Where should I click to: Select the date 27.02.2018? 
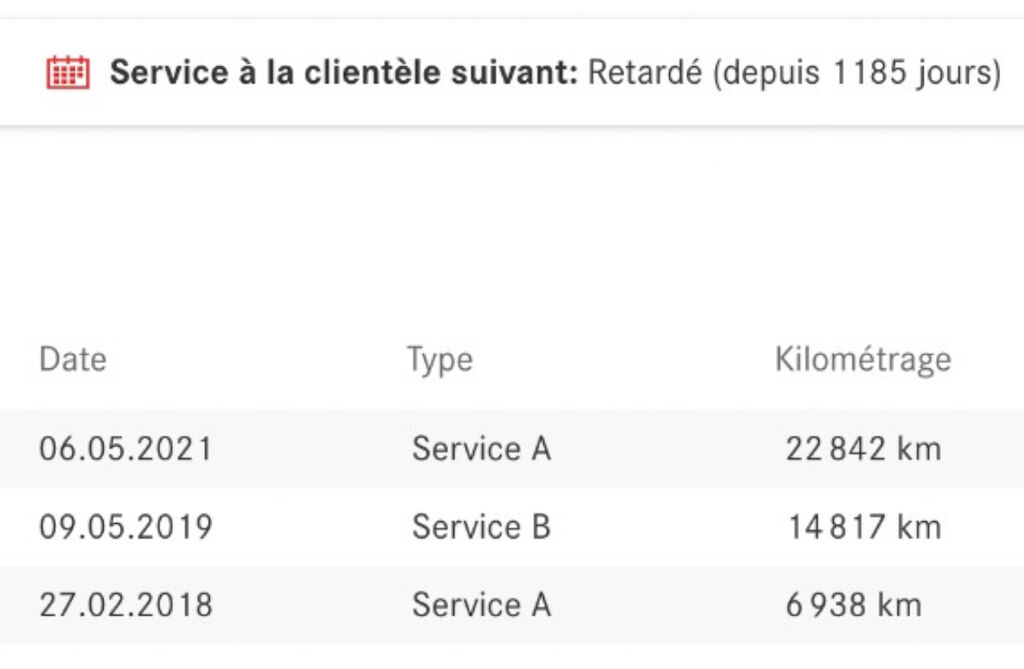tap(126, 605)
